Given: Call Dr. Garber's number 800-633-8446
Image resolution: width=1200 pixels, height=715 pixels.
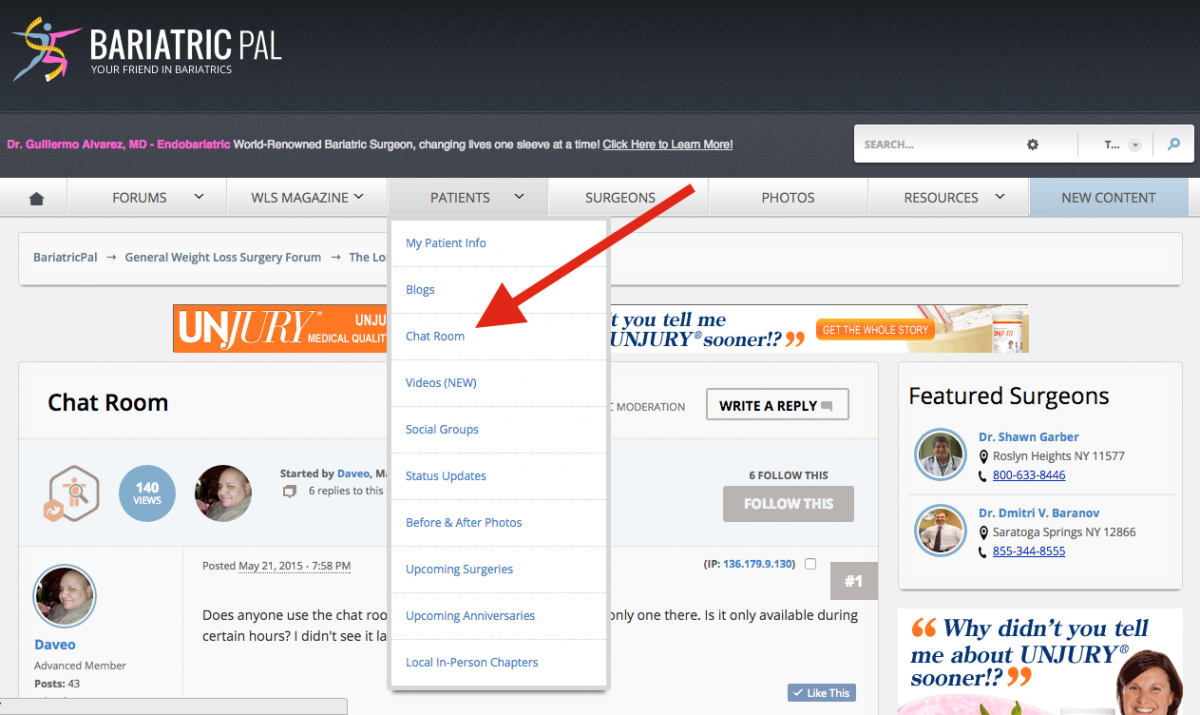Looking at the screenshot, I should click(1029, 475).
